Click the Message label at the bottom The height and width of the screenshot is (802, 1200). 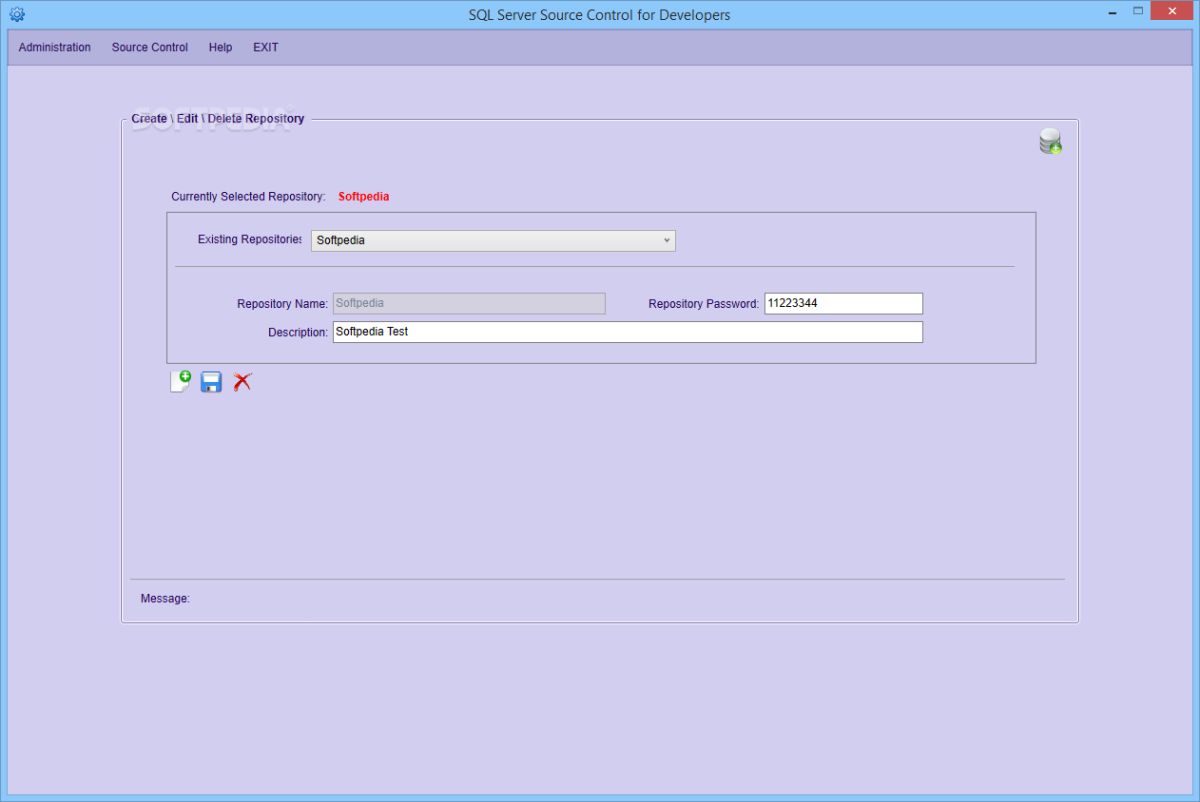(x=165, y=599)
